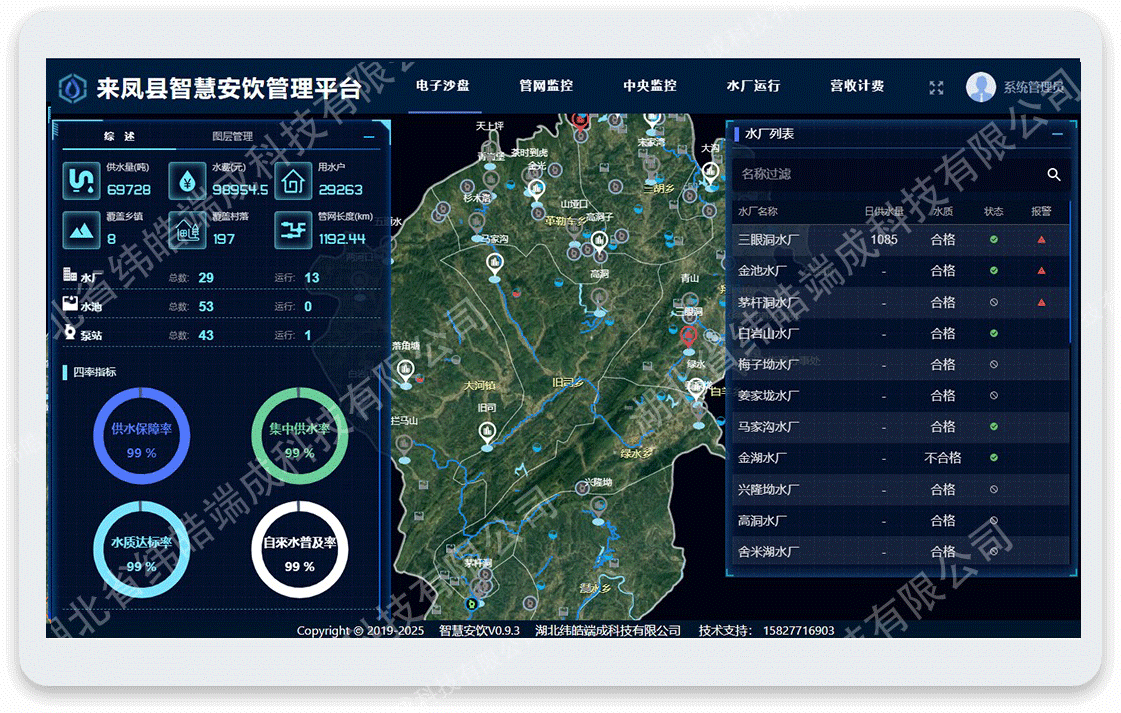The width and height of the screenshot is (1121, 713).
Task: Open the 管网监控 menu
Action: [546, 86]
